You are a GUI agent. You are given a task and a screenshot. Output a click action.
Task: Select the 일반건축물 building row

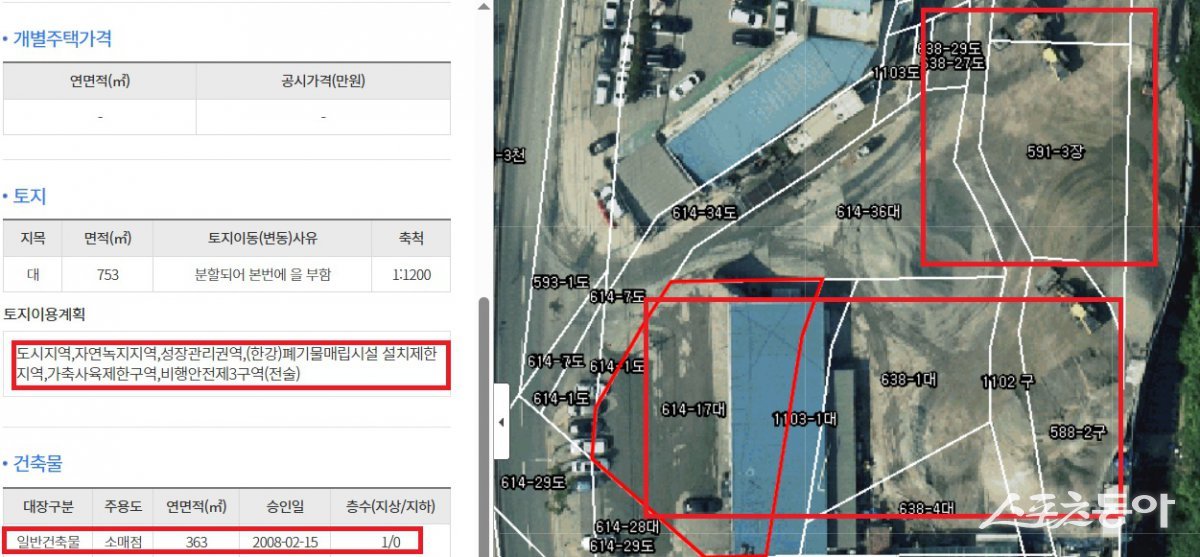point(211,541)
